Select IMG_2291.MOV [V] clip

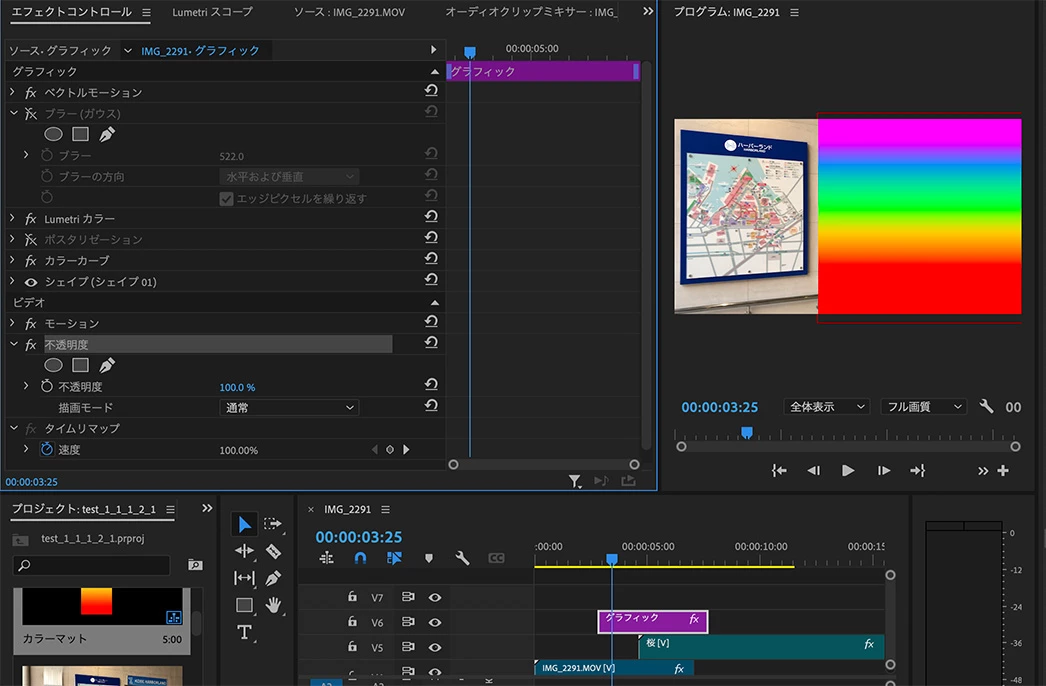pos(614,667)
